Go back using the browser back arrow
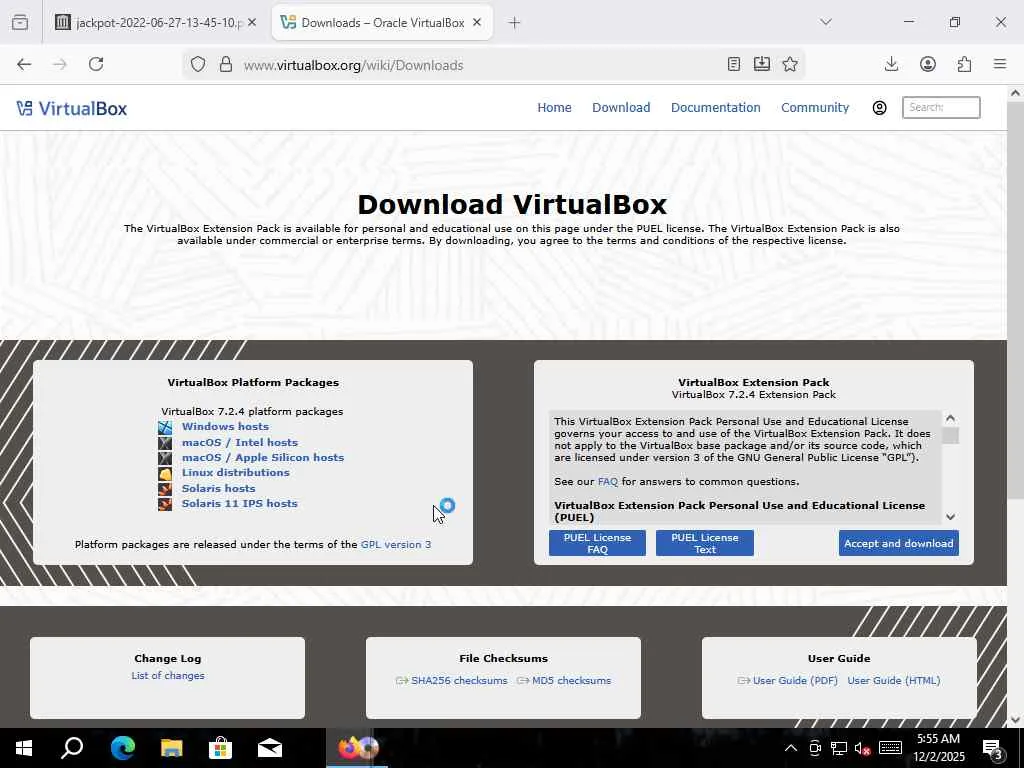 click(x=24, y=64)
